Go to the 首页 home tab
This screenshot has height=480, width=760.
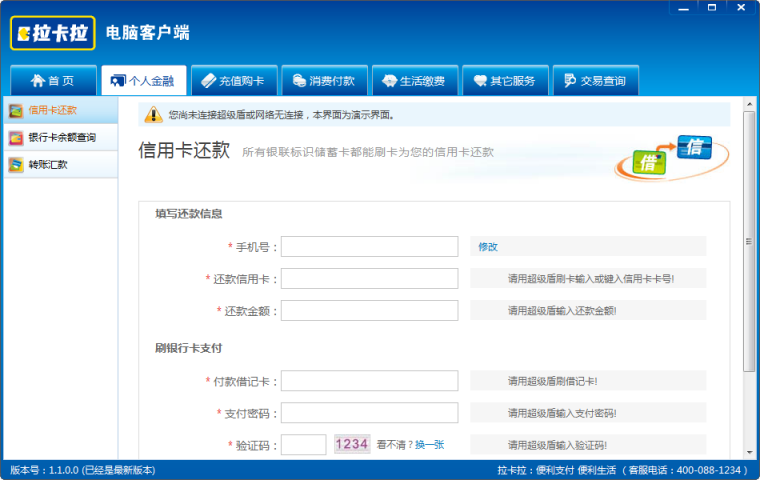pyautogui.click(x=52, y=81)
